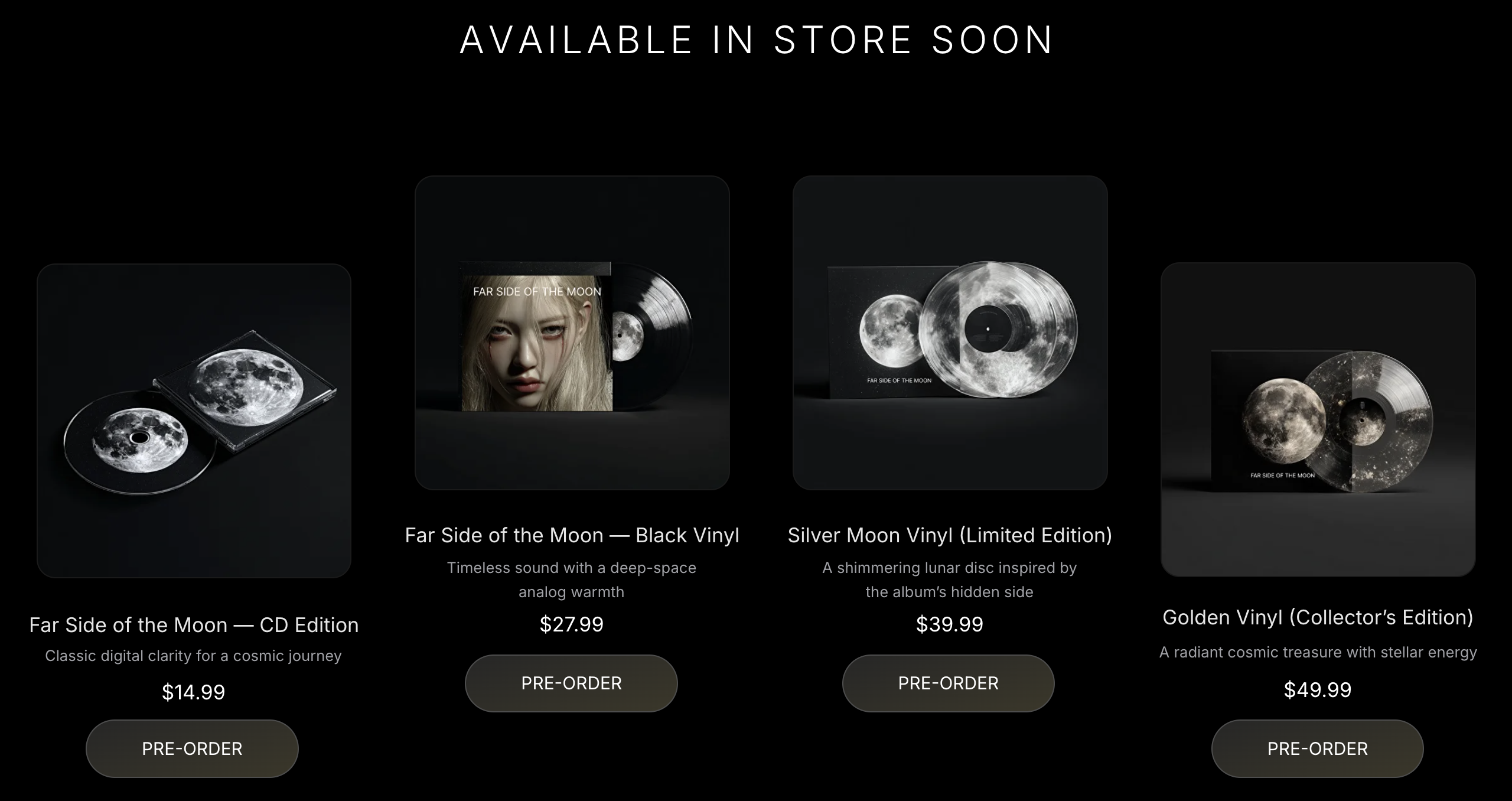
Task: Pre-order the CD Edition for $14.99
Action: pos(192,748)
